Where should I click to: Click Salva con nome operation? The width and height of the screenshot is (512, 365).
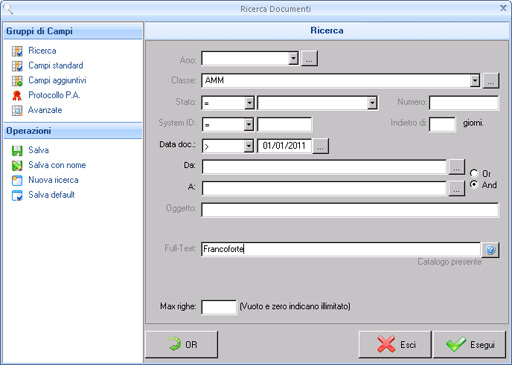[x=57, y=165]
